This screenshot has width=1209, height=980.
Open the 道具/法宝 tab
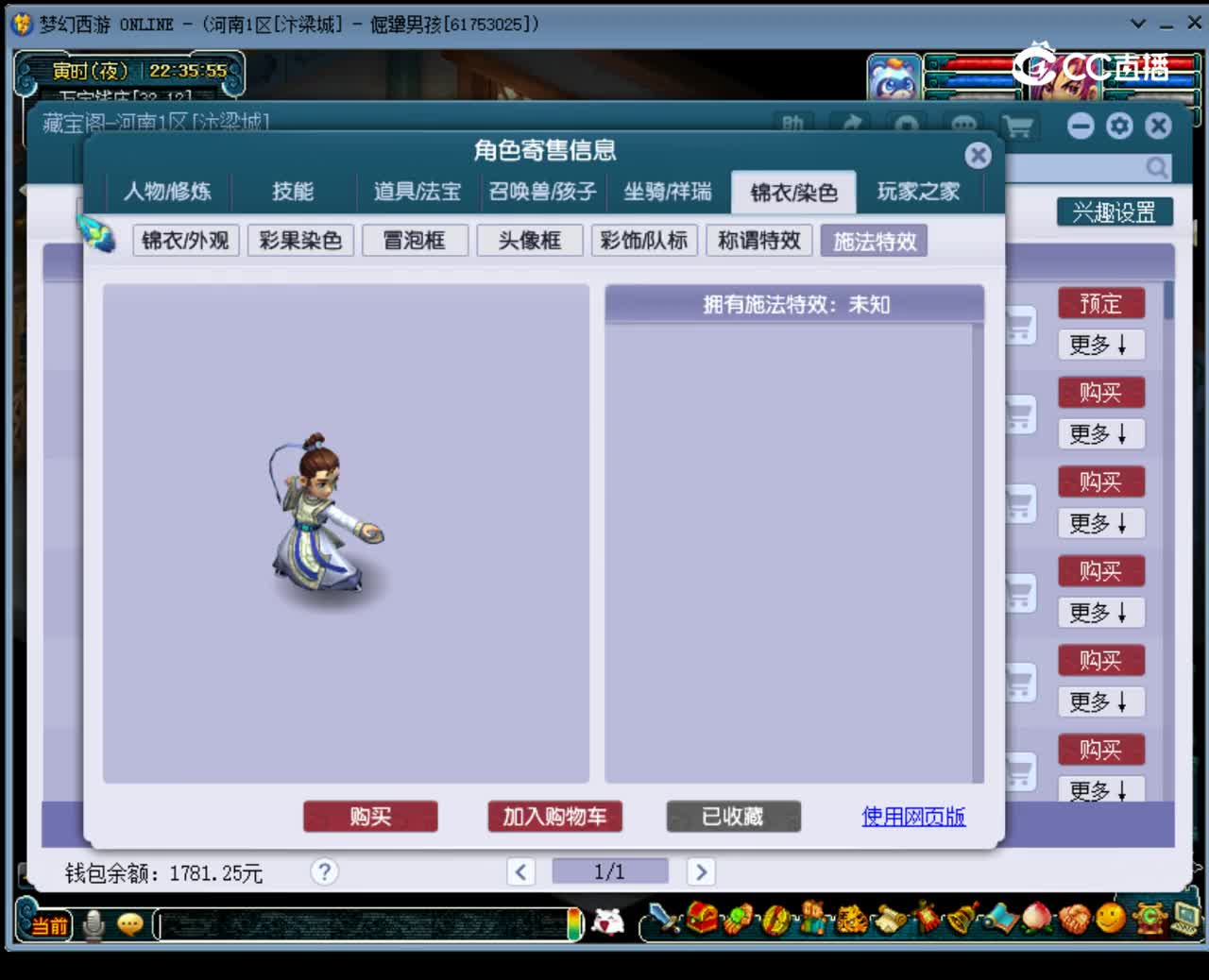pos(417,192)
